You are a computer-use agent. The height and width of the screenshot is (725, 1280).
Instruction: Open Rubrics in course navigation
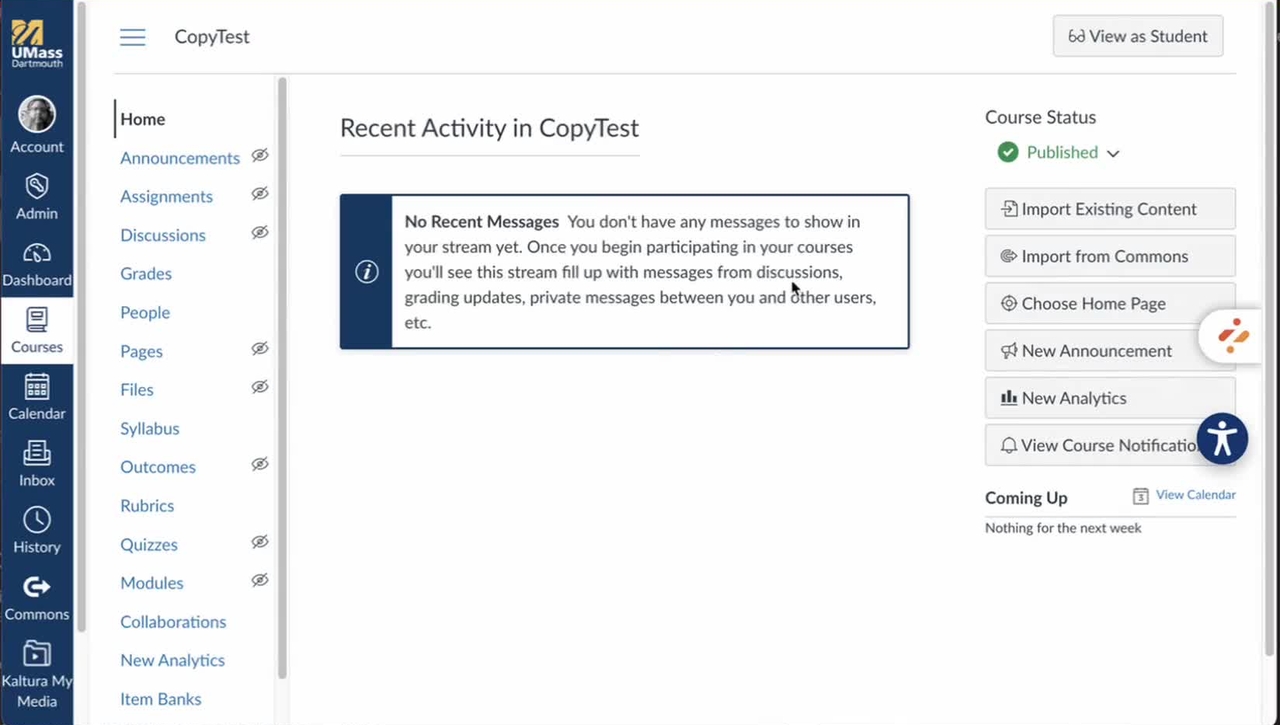coord(147,506)
